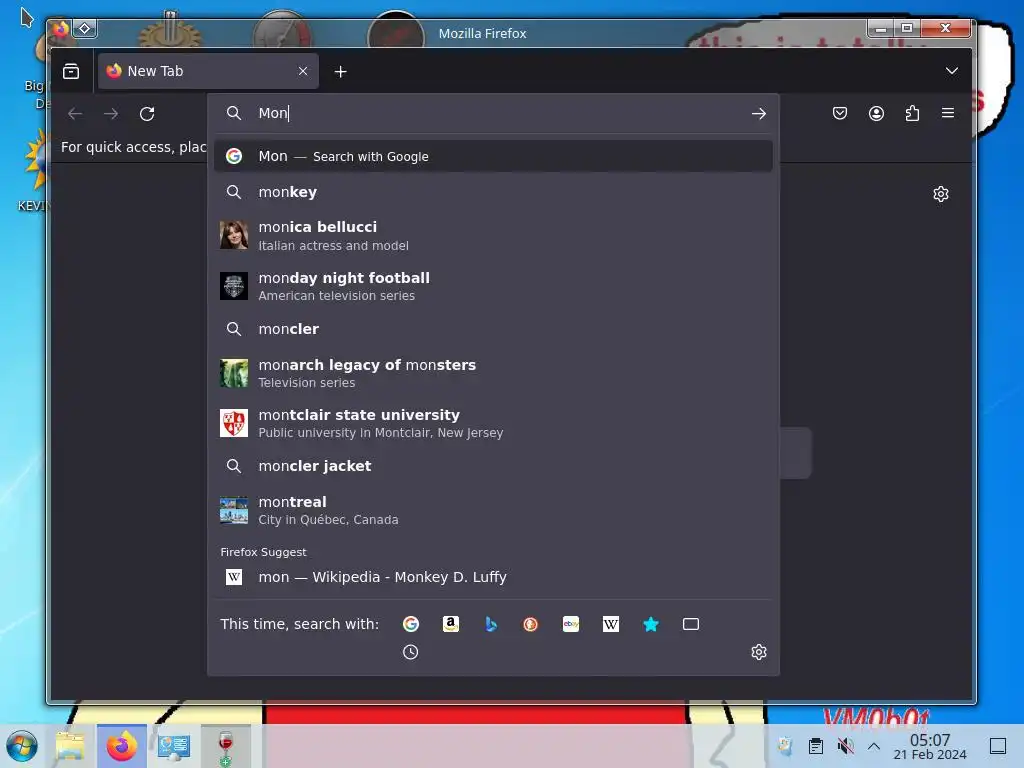The width and height of the screenshot is (1024, 768).
Task: Choose monday night football suggestion
Action: 493,286
